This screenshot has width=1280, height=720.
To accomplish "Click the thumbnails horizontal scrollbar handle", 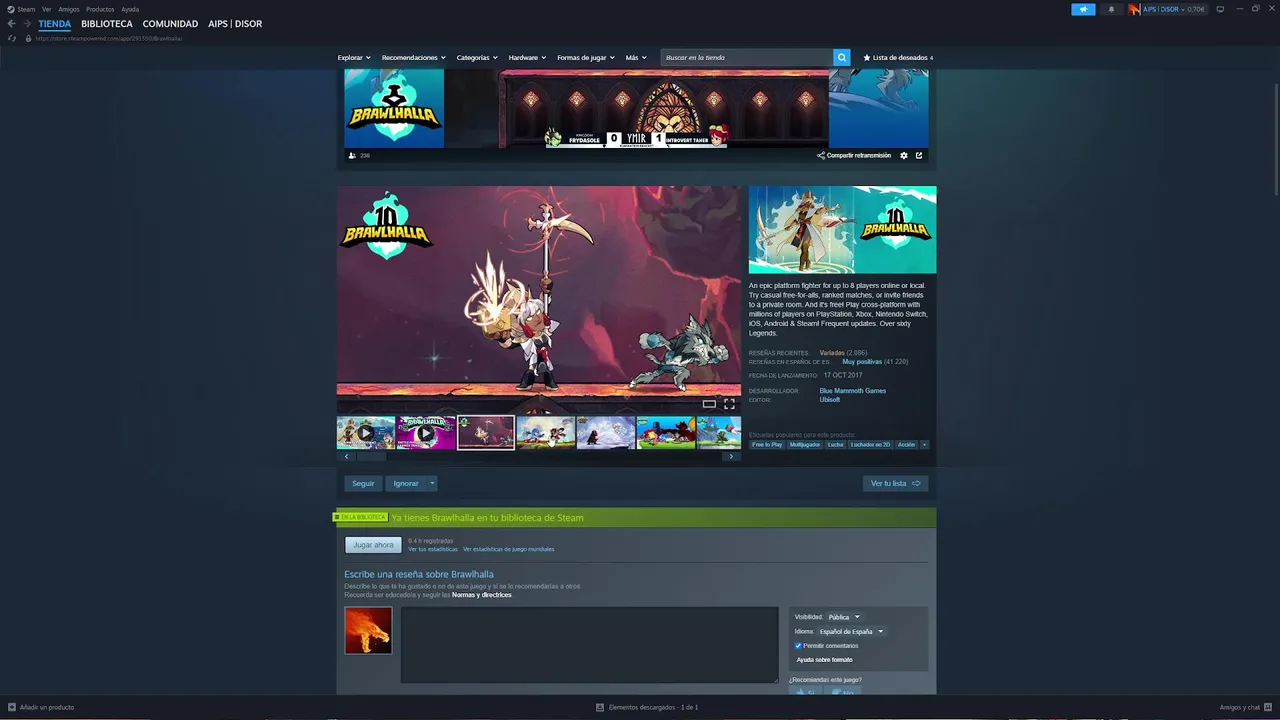I will click(x=372, y=456).
